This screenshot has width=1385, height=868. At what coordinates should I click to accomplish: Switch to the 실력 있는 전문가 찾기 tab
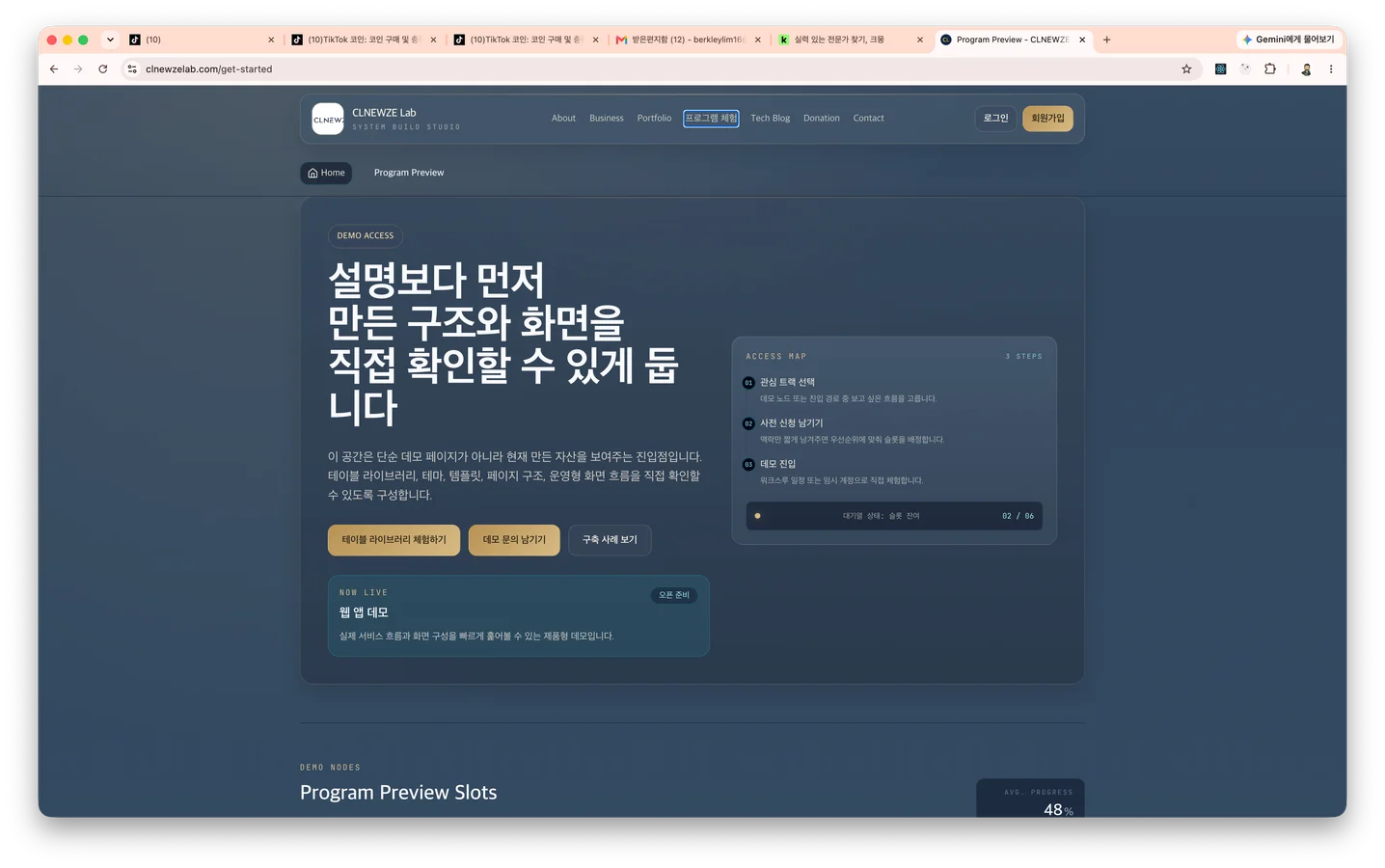[851, 40]
